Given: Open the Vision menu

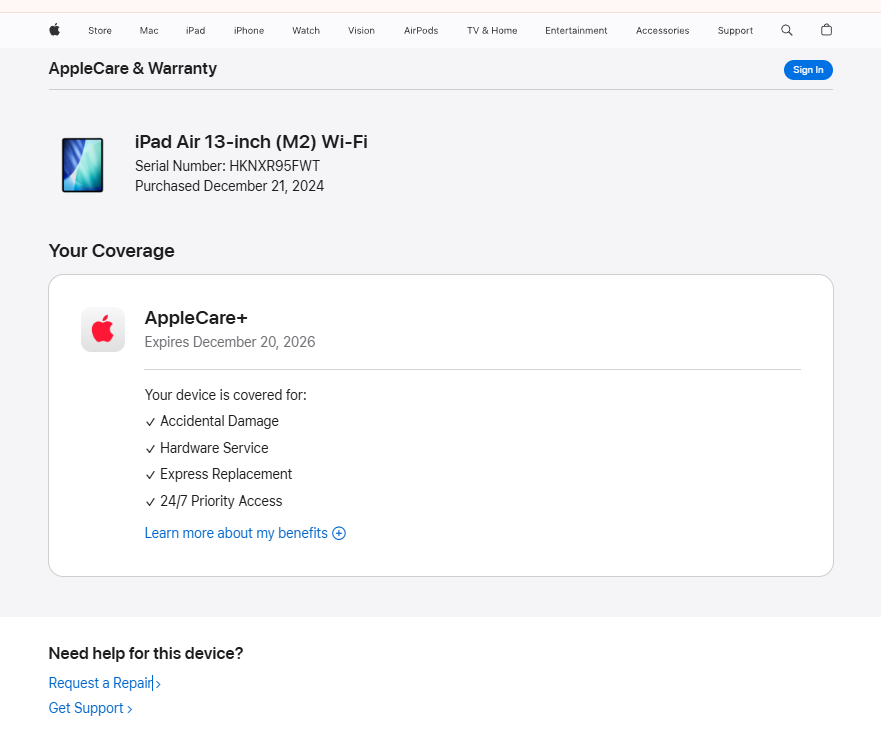Looking at the screenshot, I should [x=361, y=30].
